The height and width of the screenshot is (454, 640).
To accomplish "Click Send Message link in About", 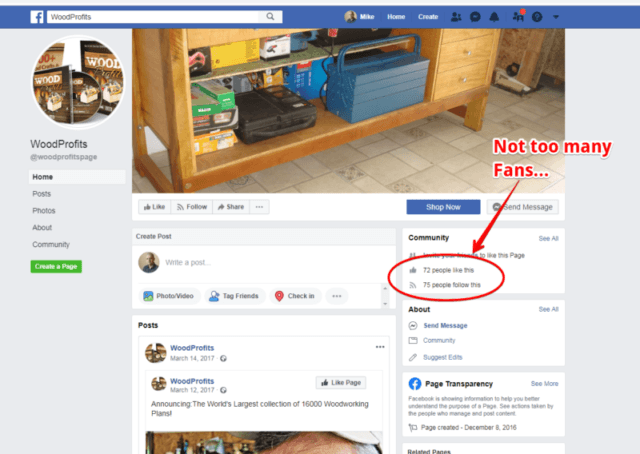I will pyautogui.click(x=445, y=325).
